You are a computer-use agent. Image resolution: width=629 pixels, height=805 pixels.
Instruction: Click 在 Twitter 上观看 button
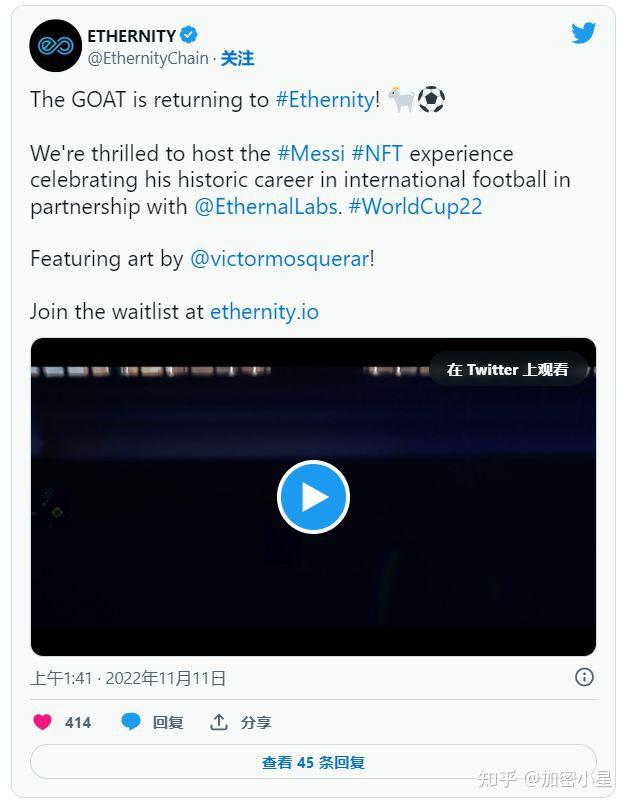[x=506, y=369]
